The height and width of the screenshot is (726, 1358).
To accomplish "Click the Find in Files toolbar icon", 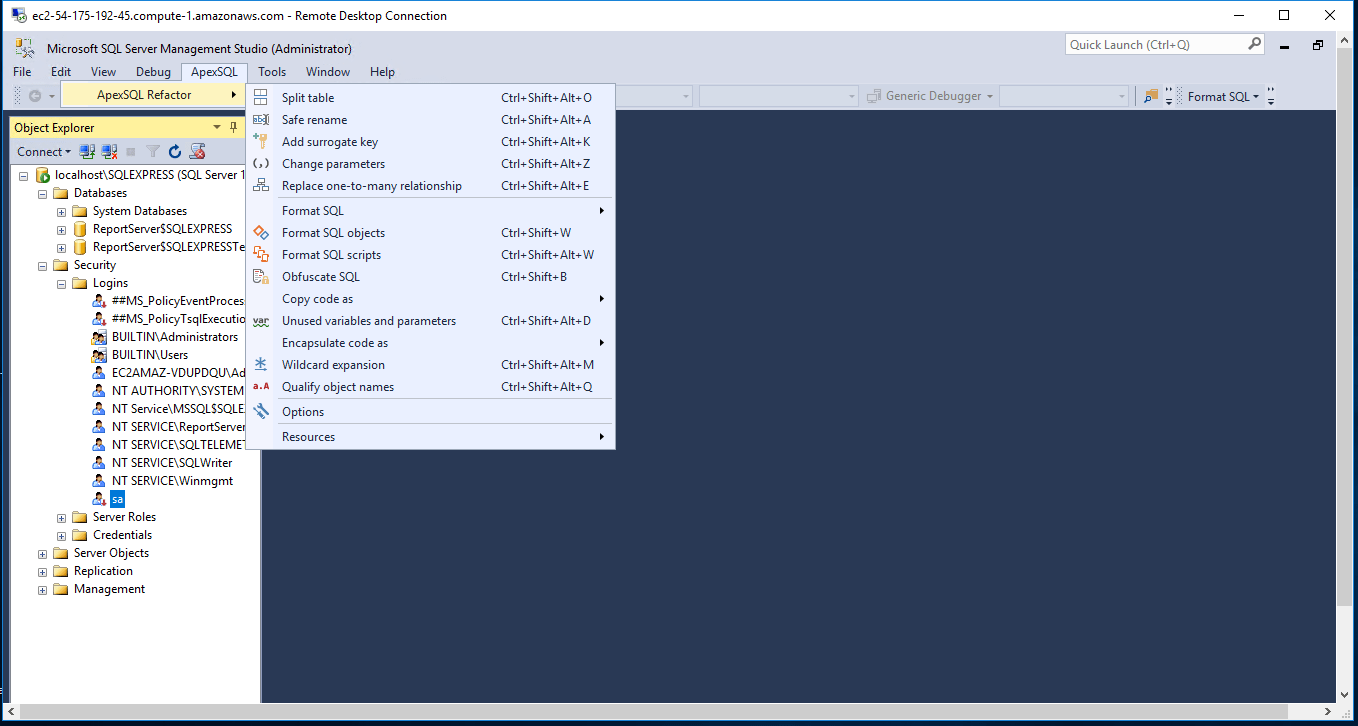I will [1151, 97].
